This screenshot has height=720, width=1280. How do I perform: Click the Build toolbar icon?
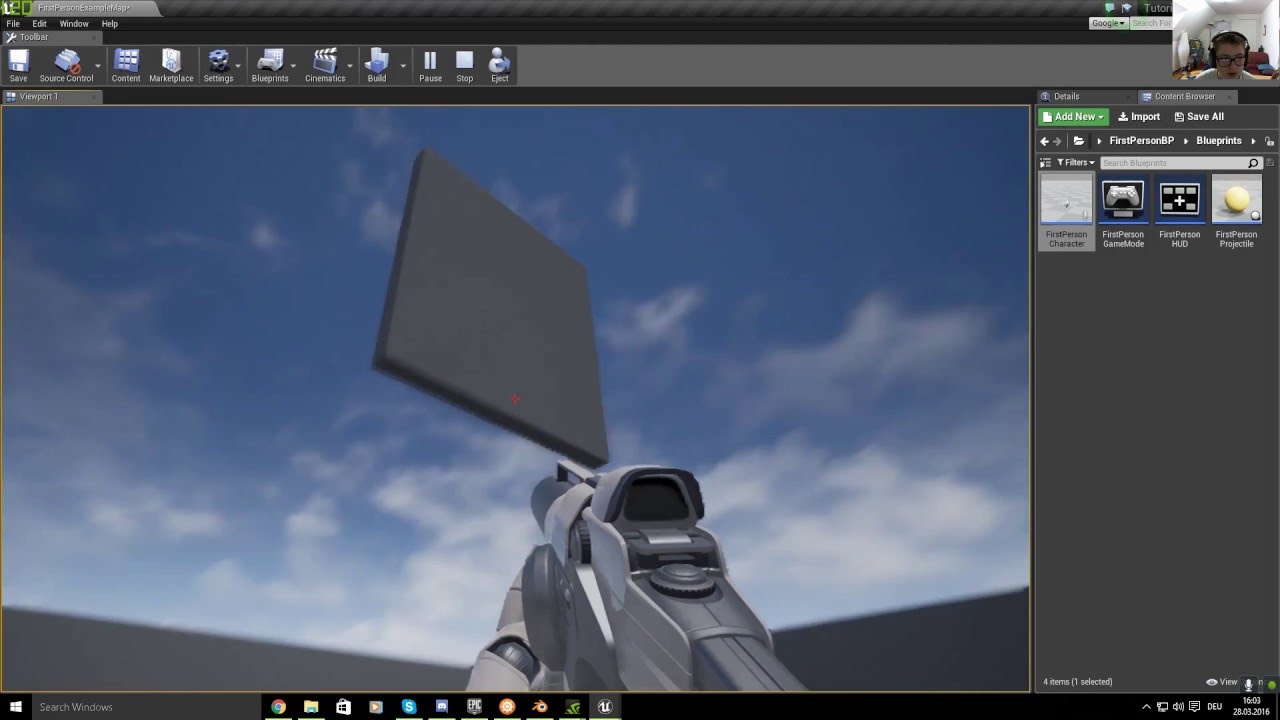(377, 66)
